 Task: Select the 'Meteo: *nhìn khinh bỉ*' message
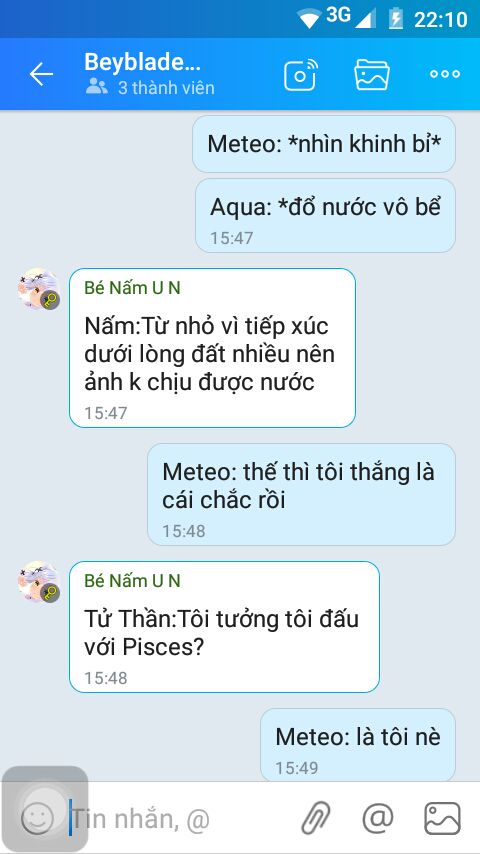coord(324,144)
